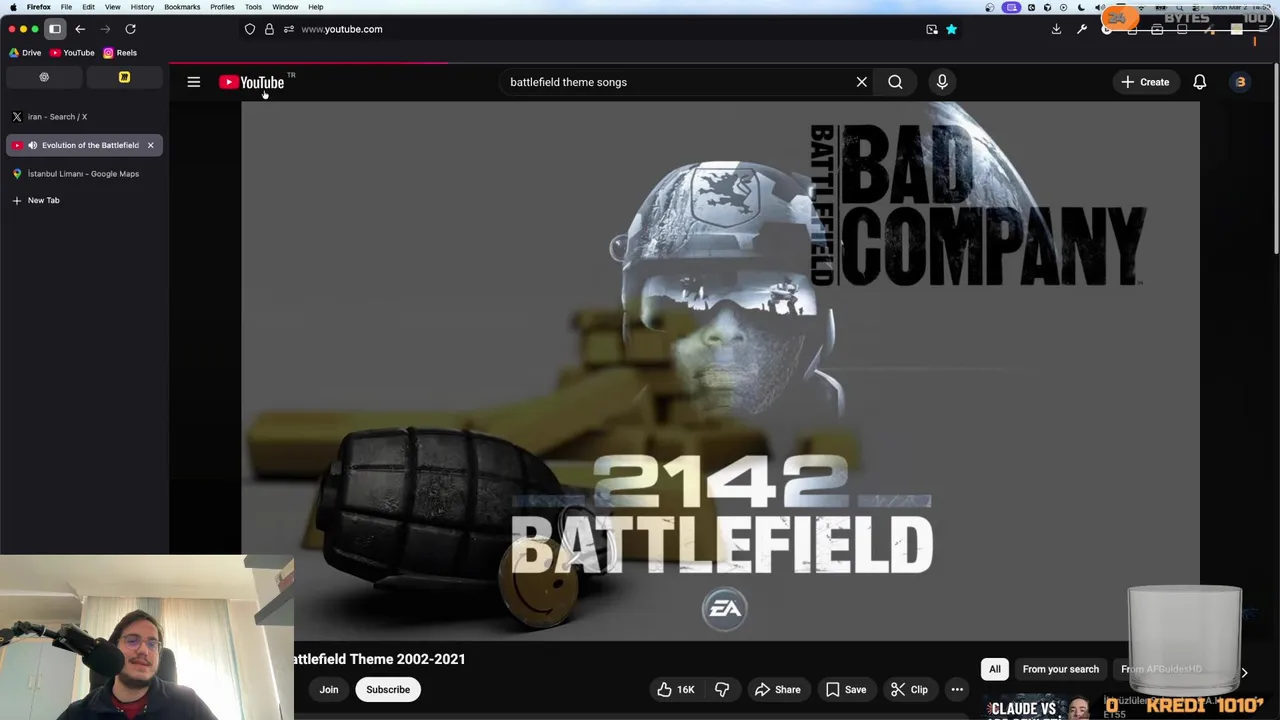This screenshot has height=720, width=1280.
Task: Run search with magnifier button
Action: (895, 82)
